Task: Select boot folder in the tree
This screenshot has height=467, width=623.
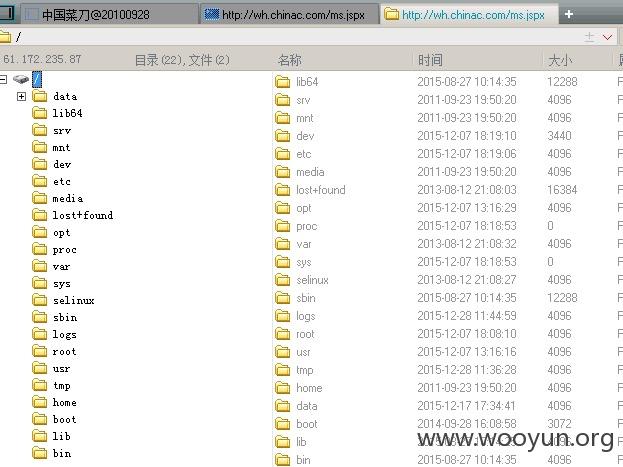Action: tap(64, 419)
